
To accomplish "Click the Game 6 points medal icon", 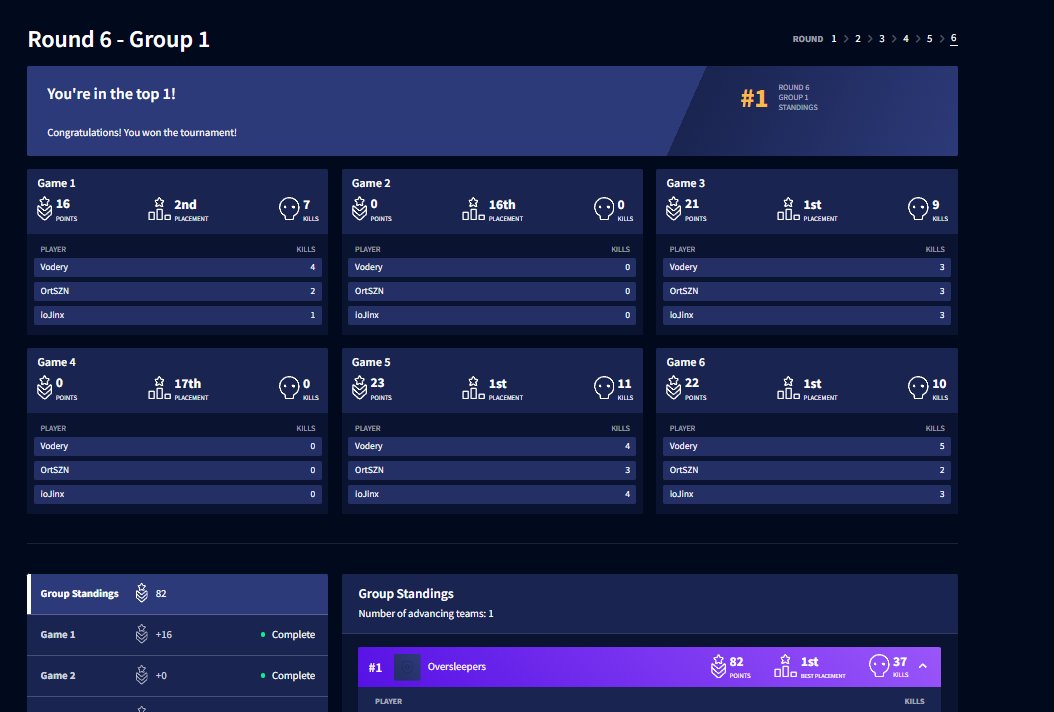I will (x=674, y=387).
